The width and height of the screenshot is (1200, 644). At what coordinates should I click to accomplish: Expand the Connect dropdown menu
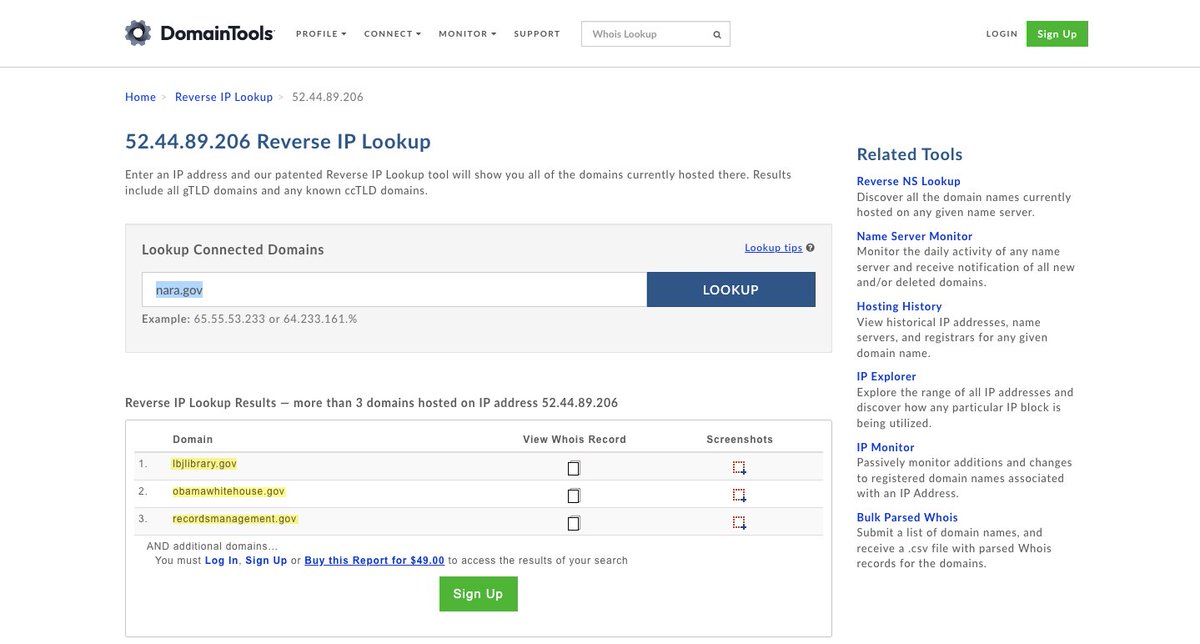click(392, 34)
